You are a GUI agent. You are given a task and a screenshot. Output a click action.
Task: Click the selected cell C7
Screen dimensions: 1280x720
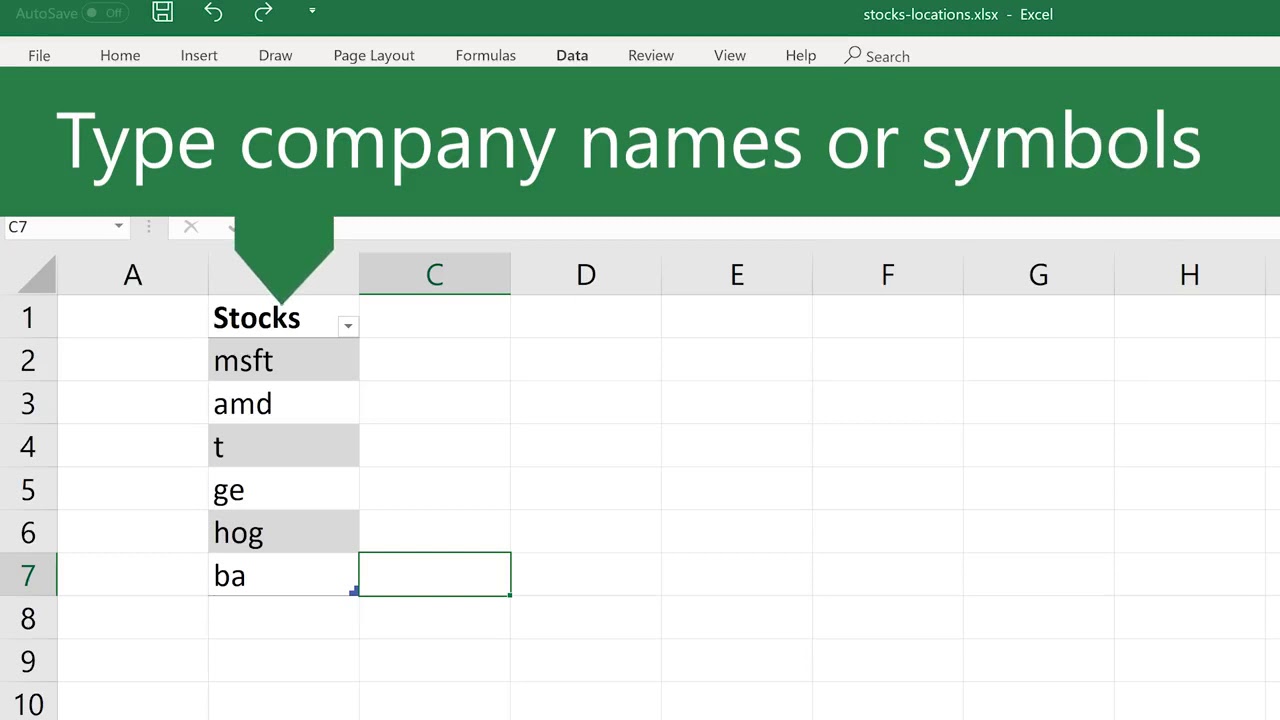tap(435, 575)
